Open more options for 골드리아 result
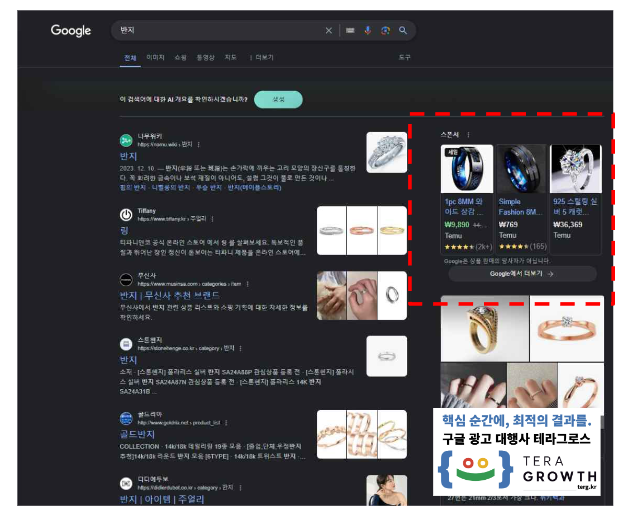This screenshot has height=529, width=631. tap(227, 423)
